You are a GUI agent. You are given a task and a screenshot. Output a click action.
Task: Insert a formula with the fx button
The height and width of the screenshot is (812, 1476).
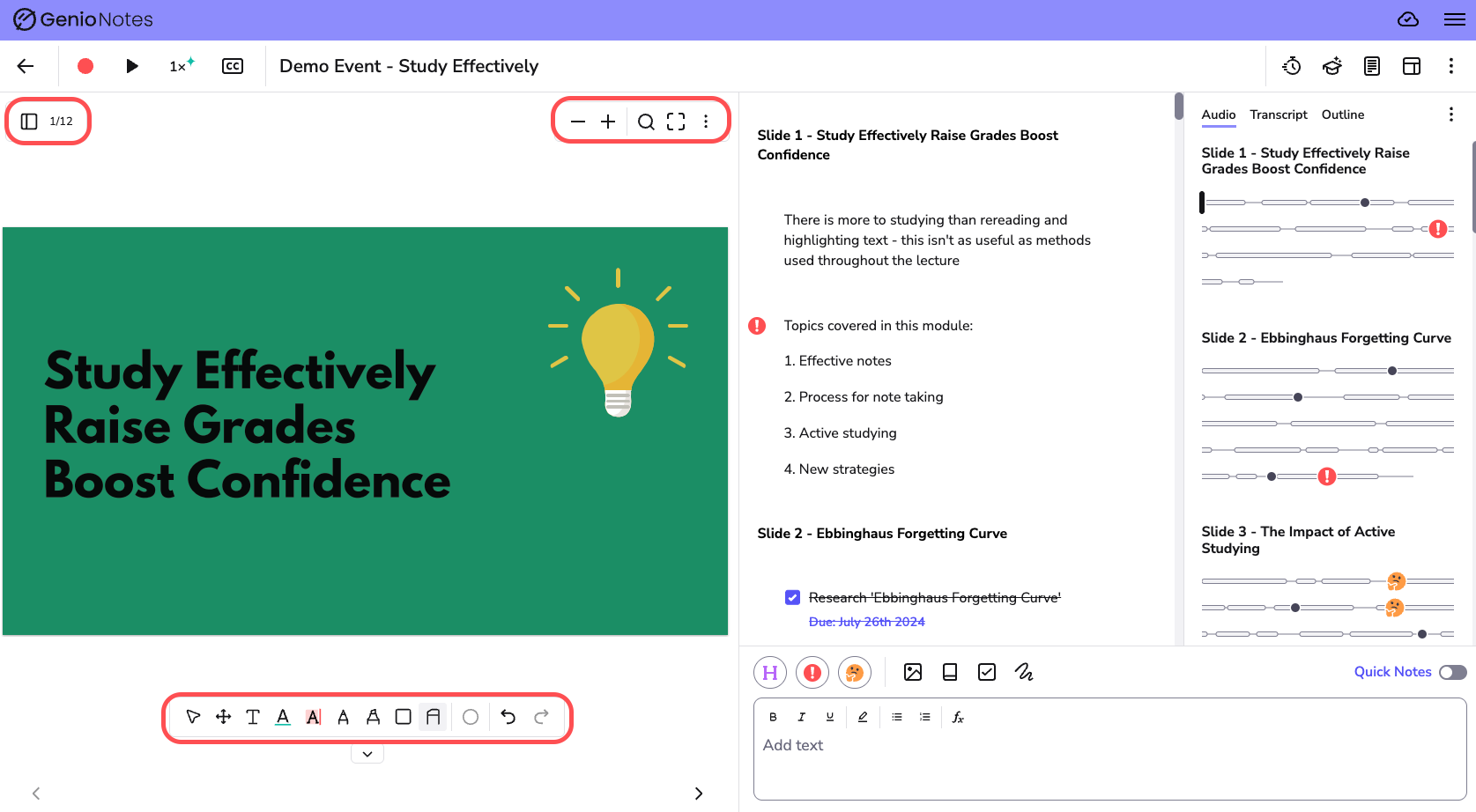coord(958,718)
